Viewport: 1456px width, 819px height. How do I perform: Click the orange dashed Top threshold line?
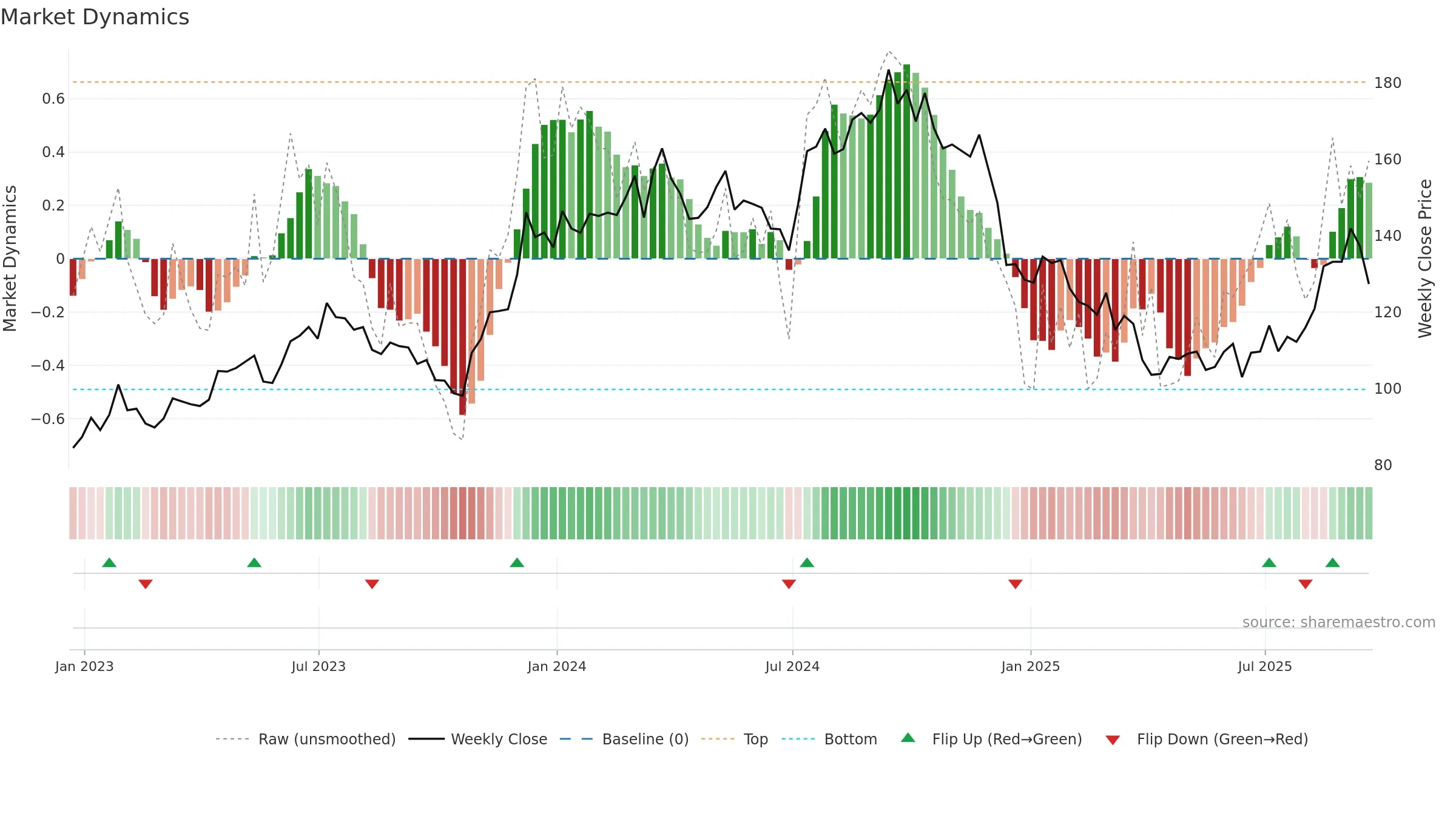click(720, 82)
